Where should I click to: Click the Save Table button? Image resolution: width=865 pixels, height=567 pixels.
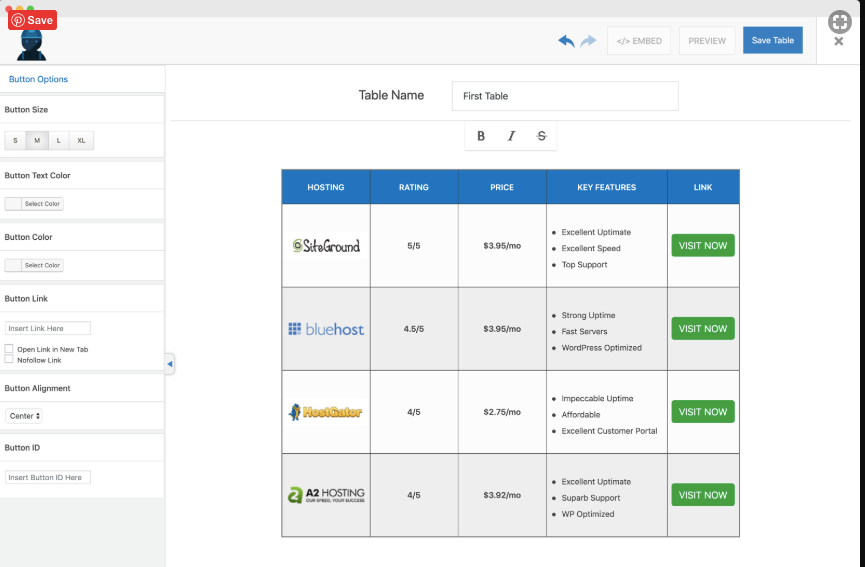772,40
